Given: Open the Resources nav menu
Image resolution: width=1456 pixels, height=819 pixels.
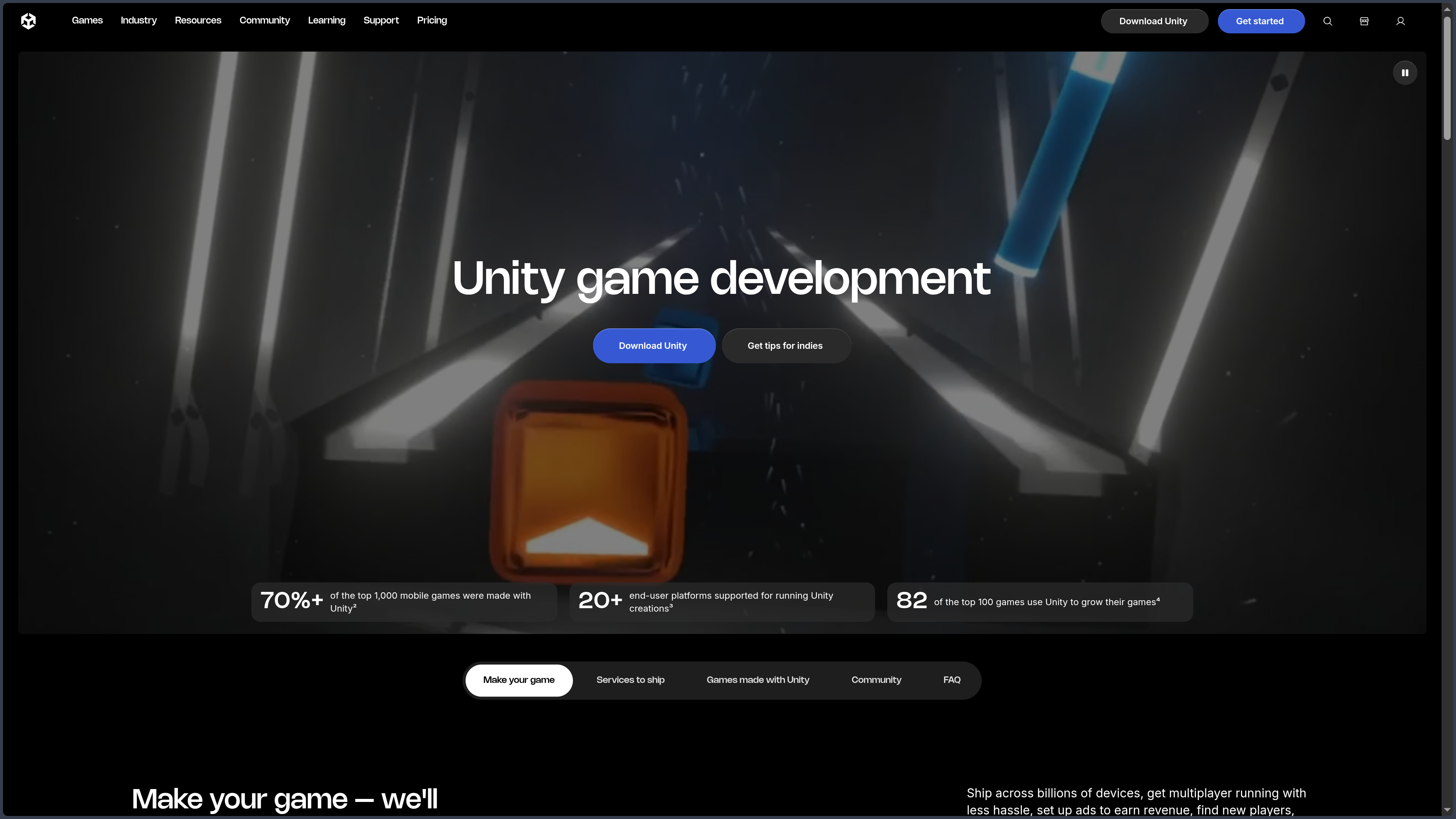Looking at the screenshot, I should pyautogui.click(x=198, y=20).
